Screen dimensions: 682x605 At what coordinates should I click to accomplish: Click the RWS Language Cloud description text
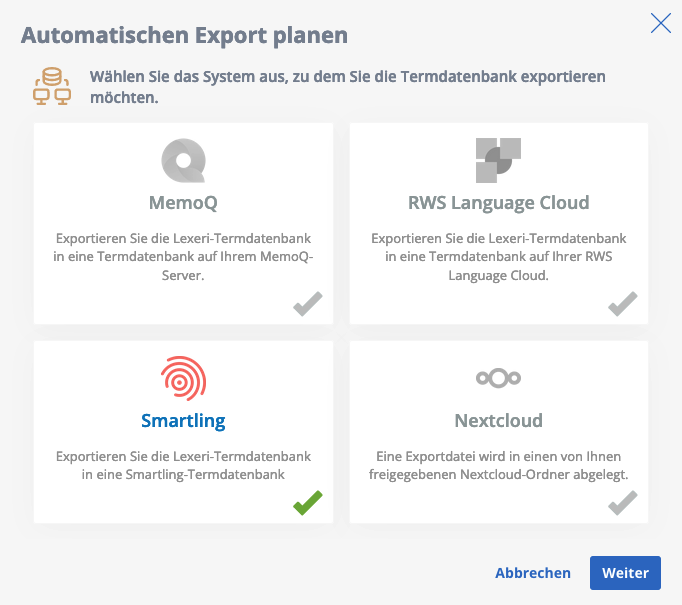coord(498,257)
